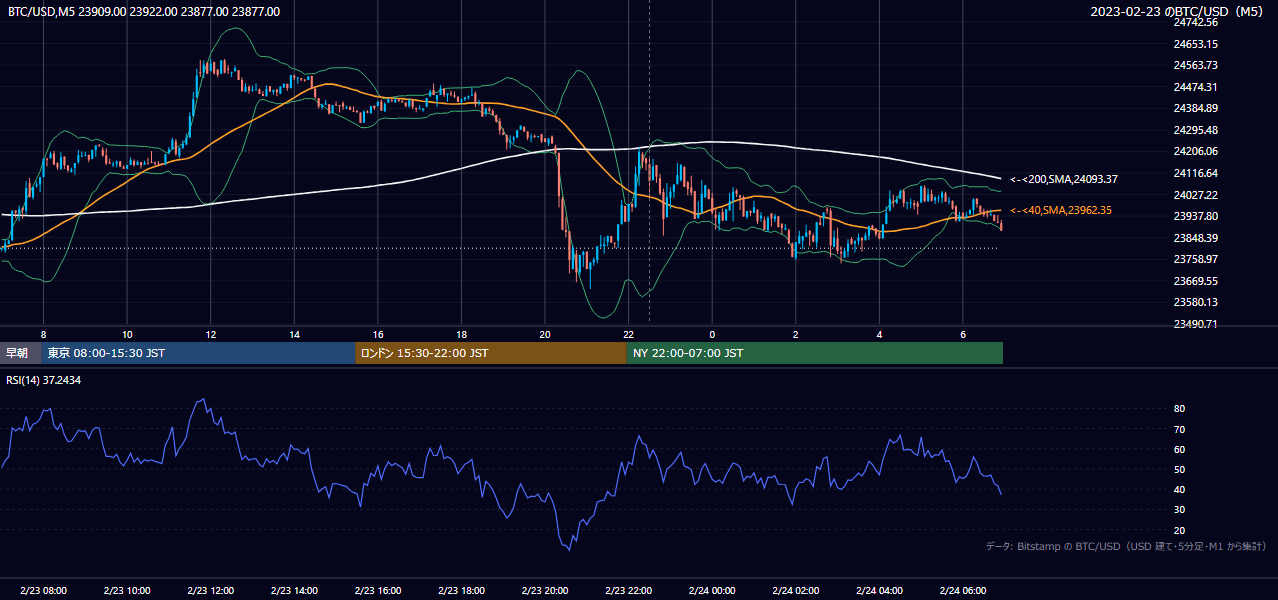Click the 早朝 session bar segment
1278x600 pixels.
21,353
